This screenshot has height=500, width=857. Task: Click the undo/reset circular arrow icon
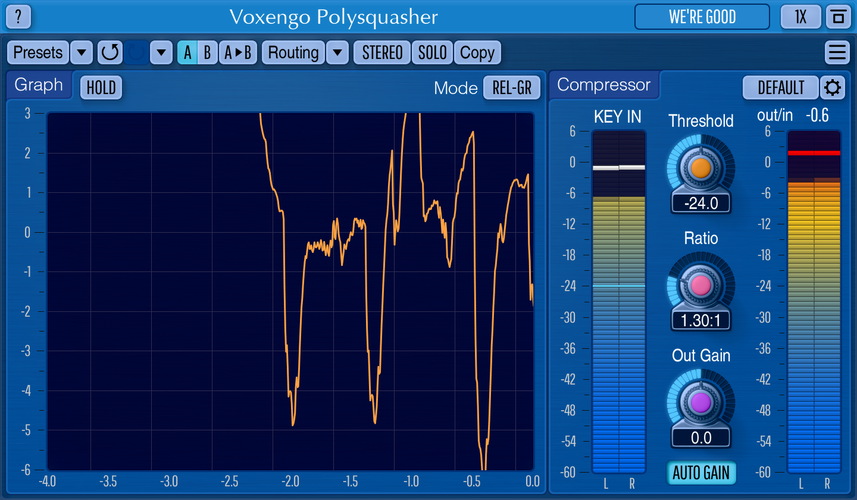[x=110, y=52]
